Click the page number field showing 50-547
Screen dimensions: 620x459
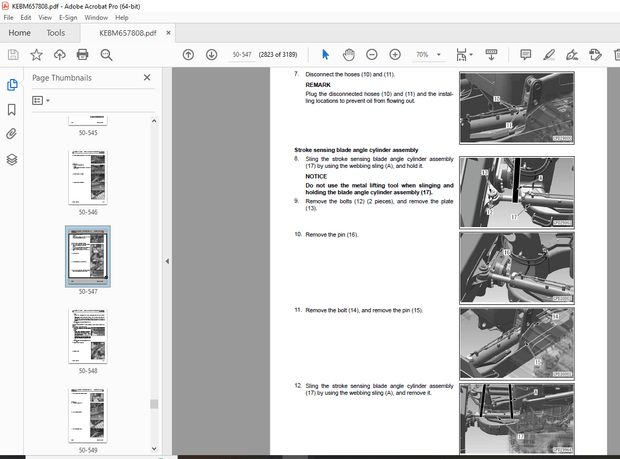(x=242, y=55)
